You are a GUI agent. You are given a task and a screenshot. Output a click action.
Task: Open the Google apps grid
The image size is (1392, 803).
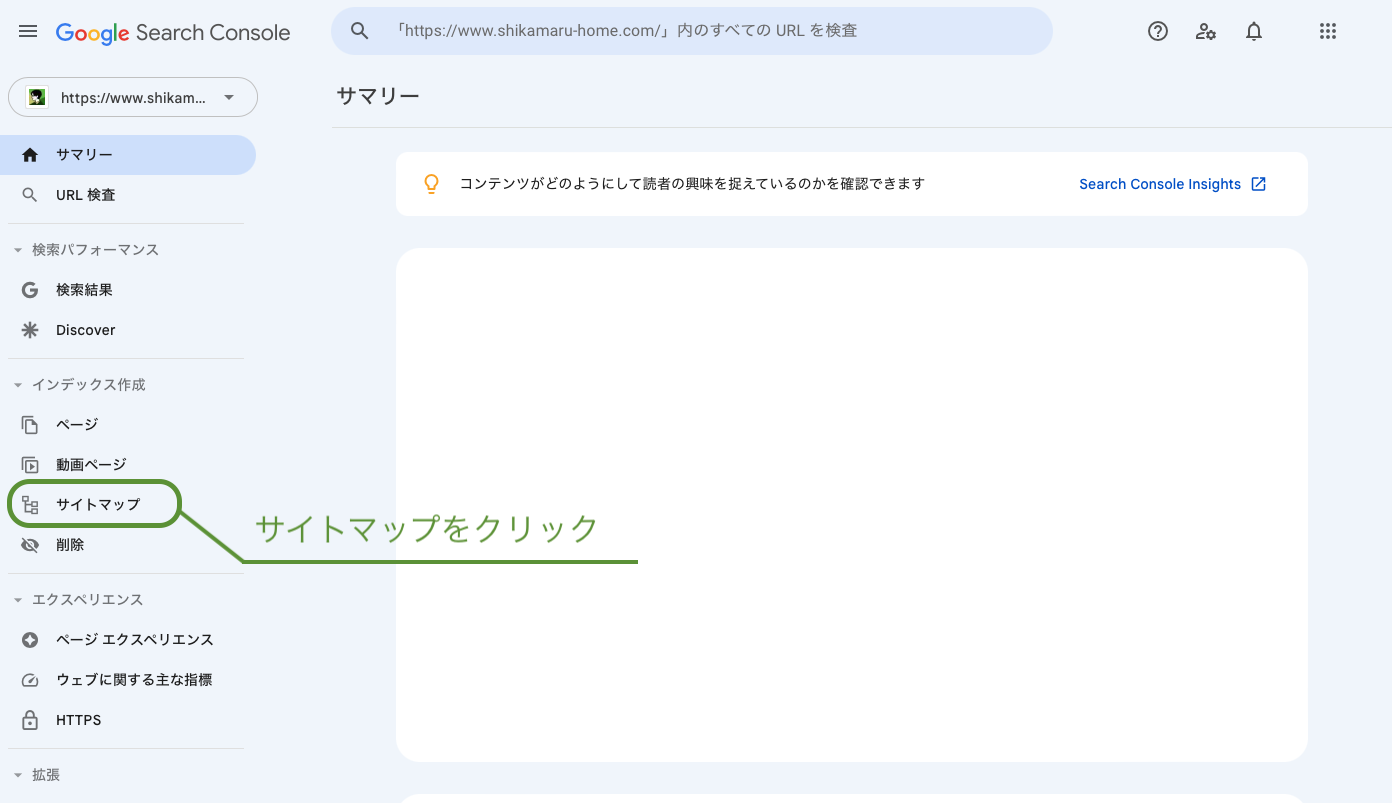[x=1328, y=31]
